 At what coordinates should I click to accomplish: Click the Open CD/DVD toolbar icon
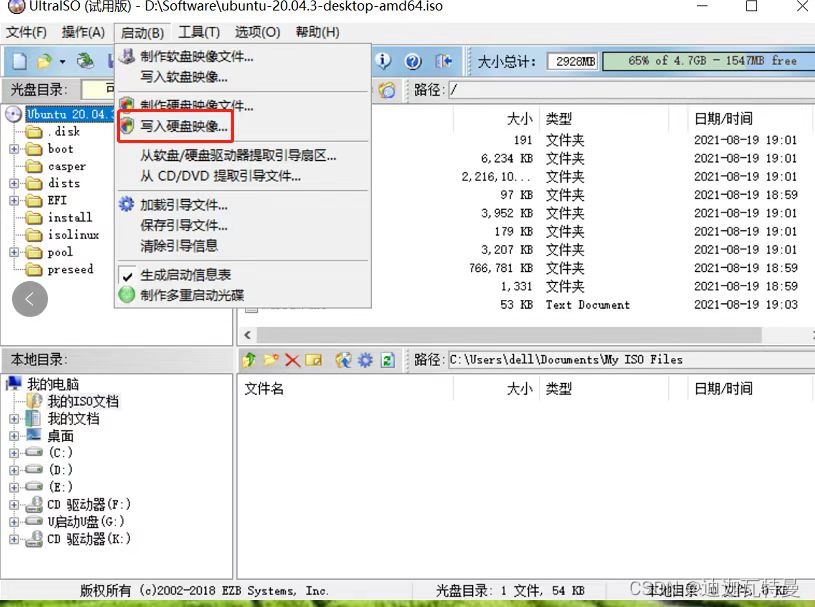click(86, 61)
